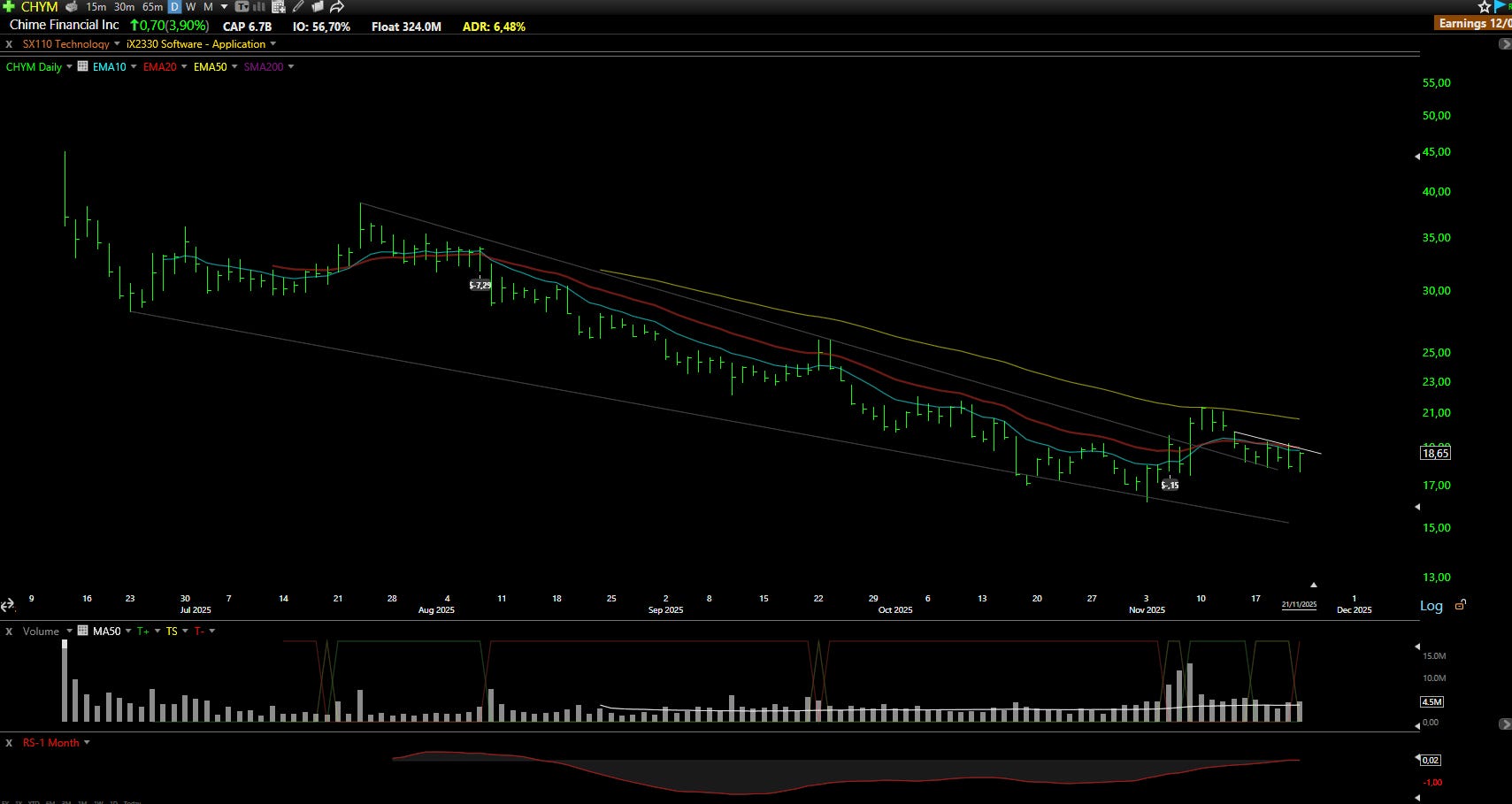The image size is (1512, 804).
Task: Click the 18,65 current price label
Action: click(x=1435, y=453)
